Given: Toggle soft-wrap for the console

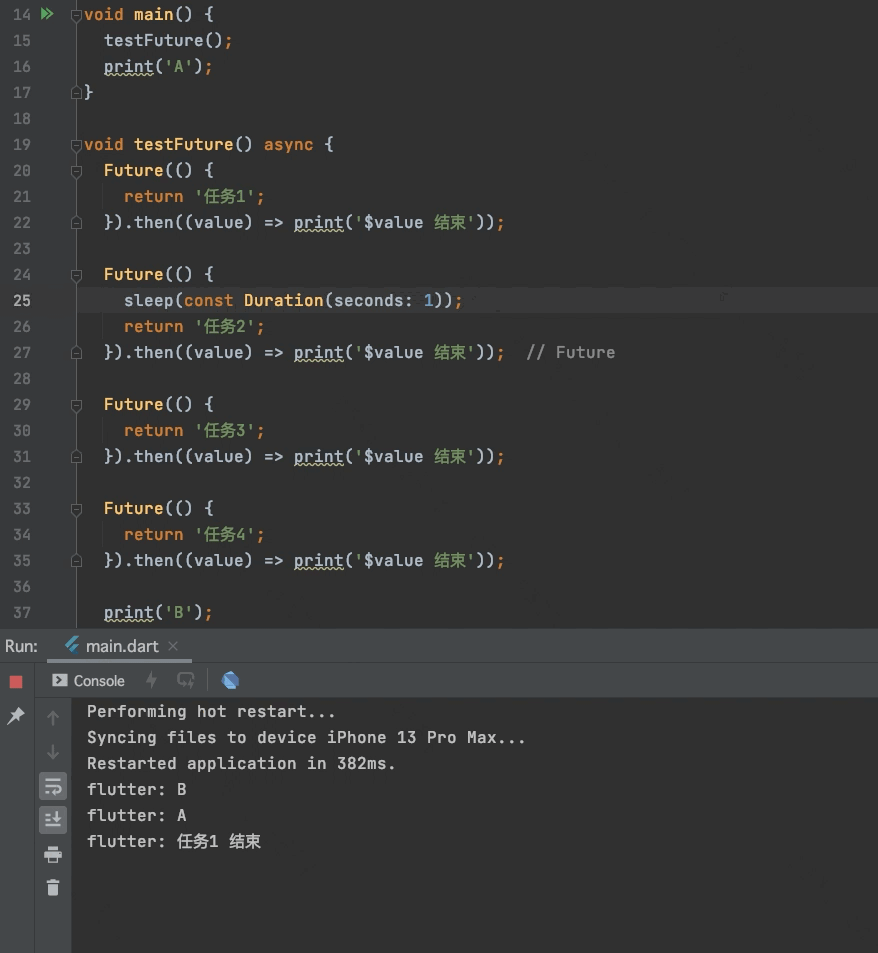Looking at the screenshot, I should click(x=53, y=786).
